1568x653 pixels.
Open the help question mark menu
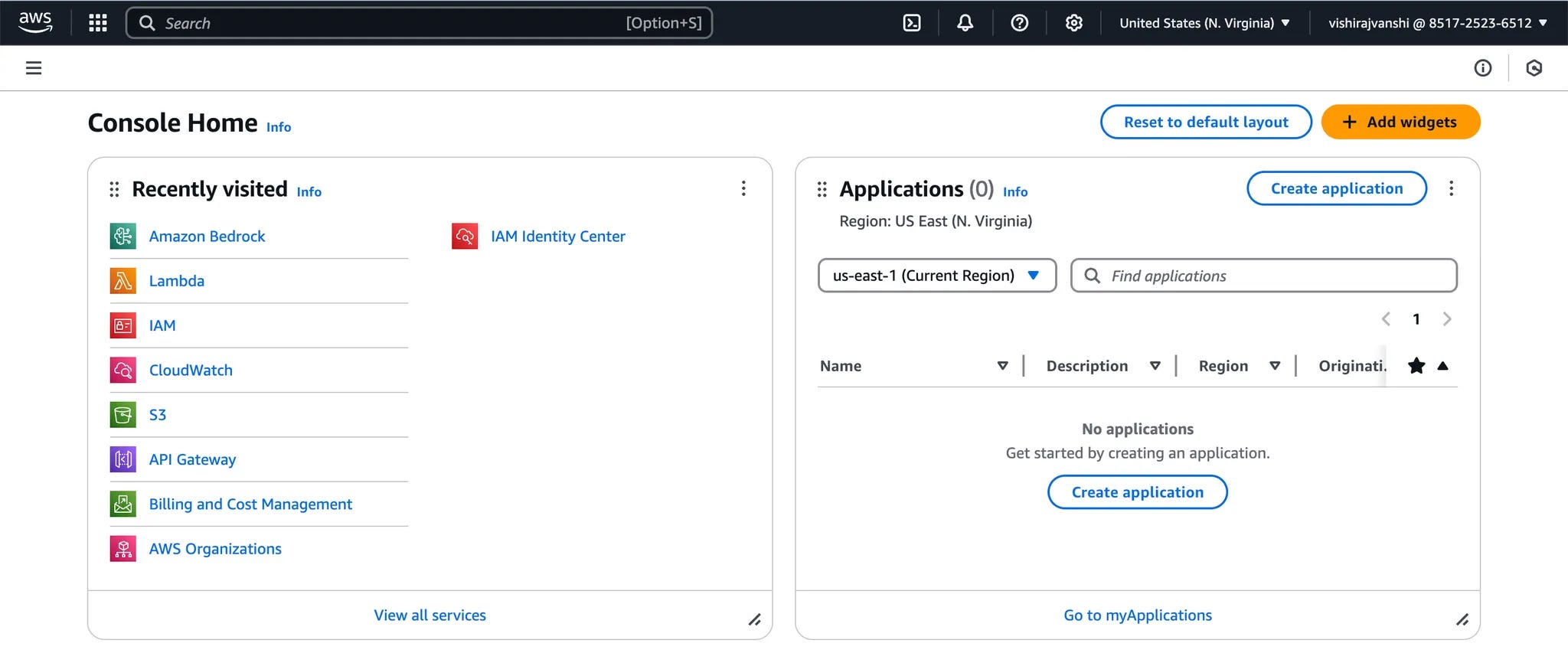(x=1020, y=23)
